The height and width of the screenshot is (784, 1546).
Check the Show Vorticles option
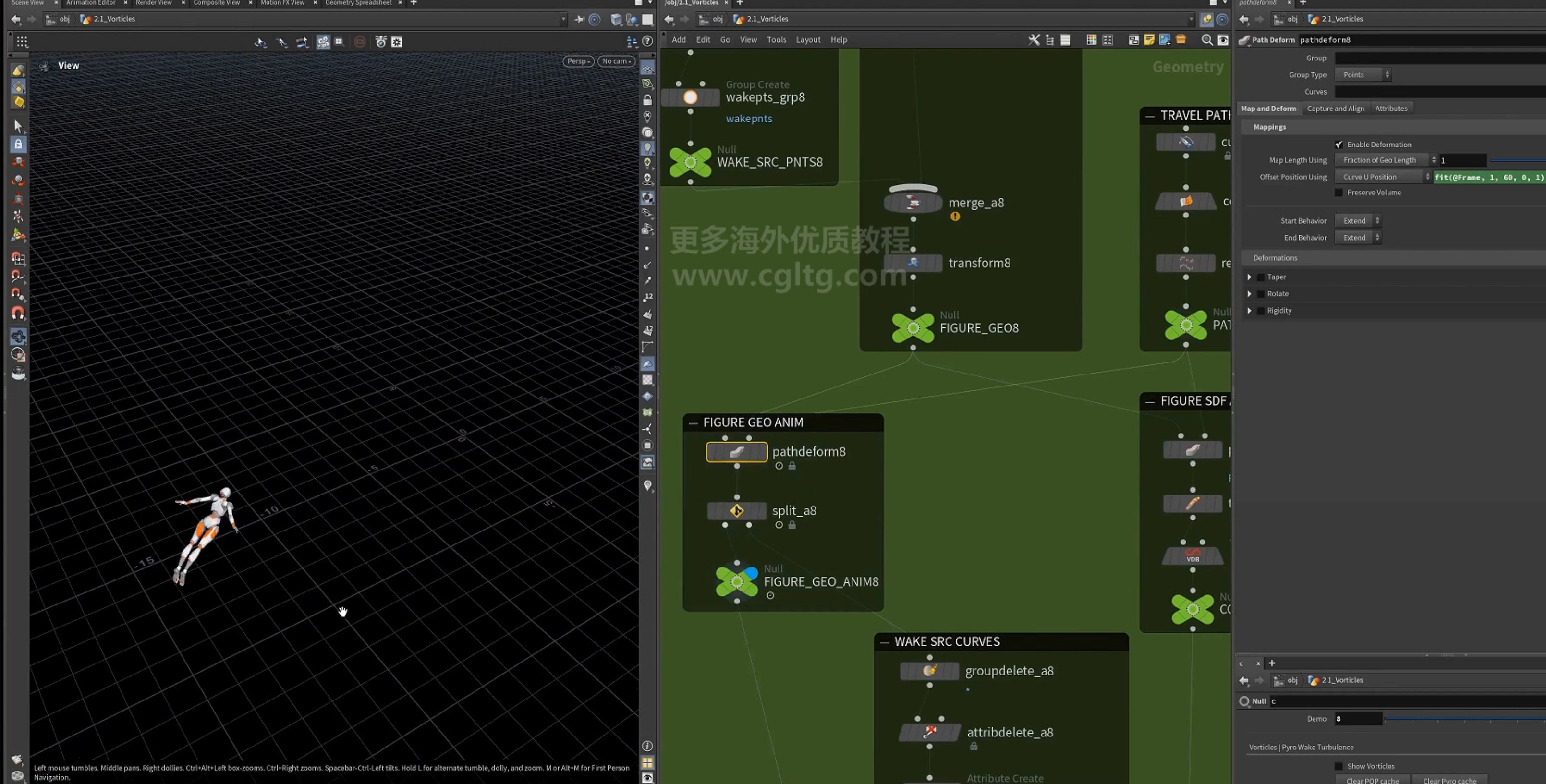pos(1339,766)
